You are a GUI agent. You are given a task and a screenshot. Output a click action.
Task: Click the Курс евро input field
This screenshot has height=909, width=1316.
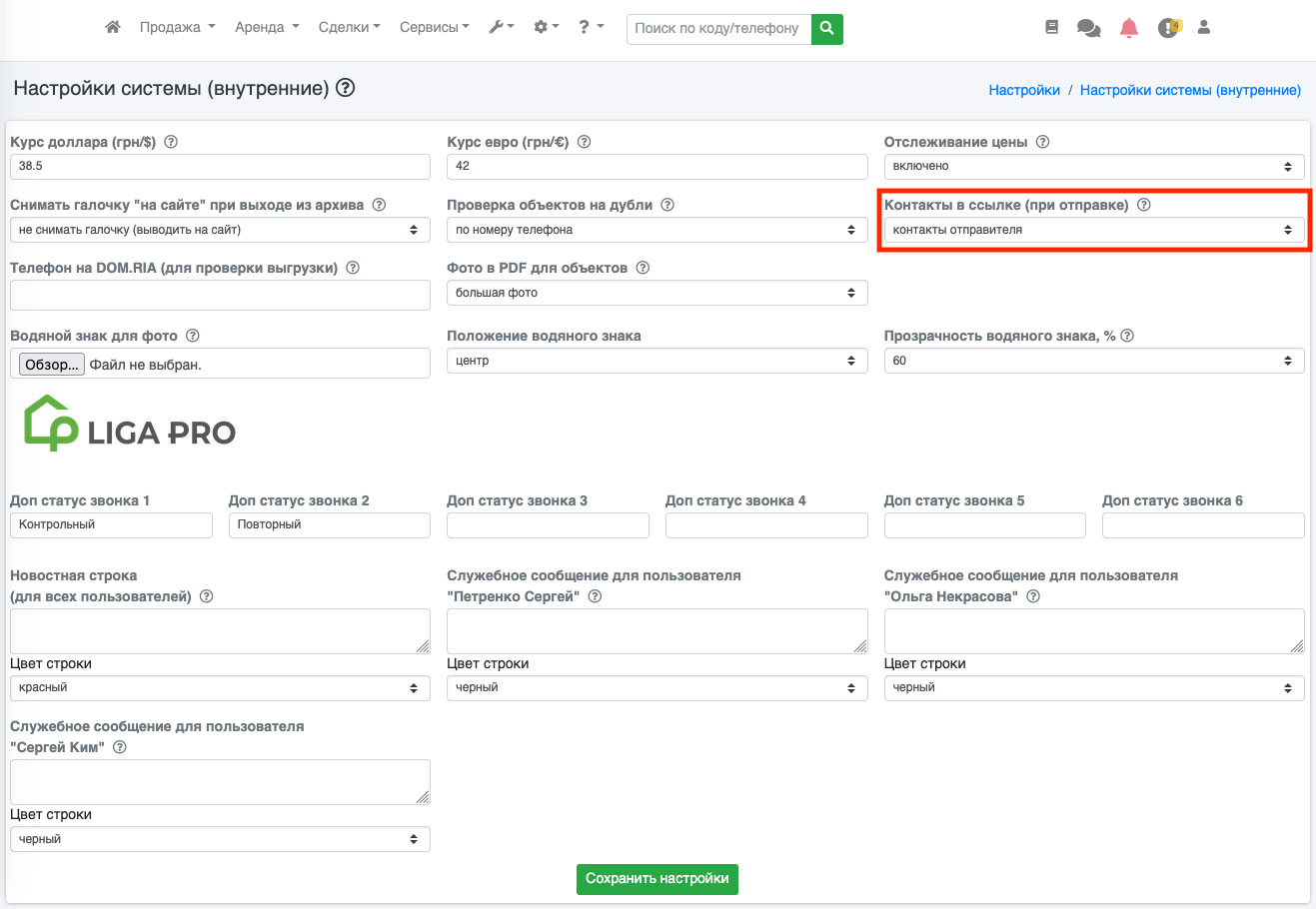657,167
